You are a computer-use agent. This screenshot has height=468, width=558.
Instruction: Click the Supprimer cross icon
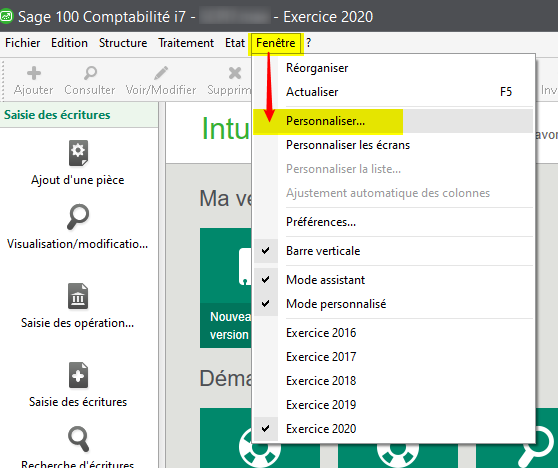235,73
